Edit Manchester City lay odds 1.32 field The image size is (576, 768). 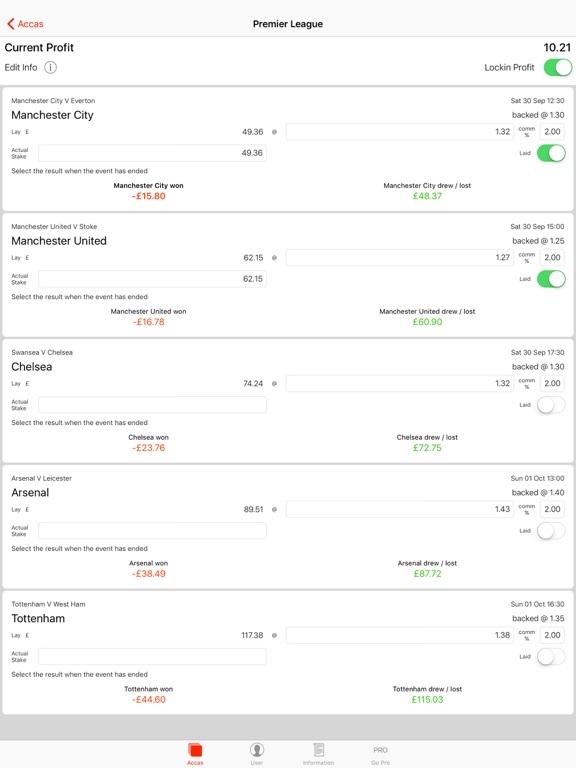tap(399, 132)
